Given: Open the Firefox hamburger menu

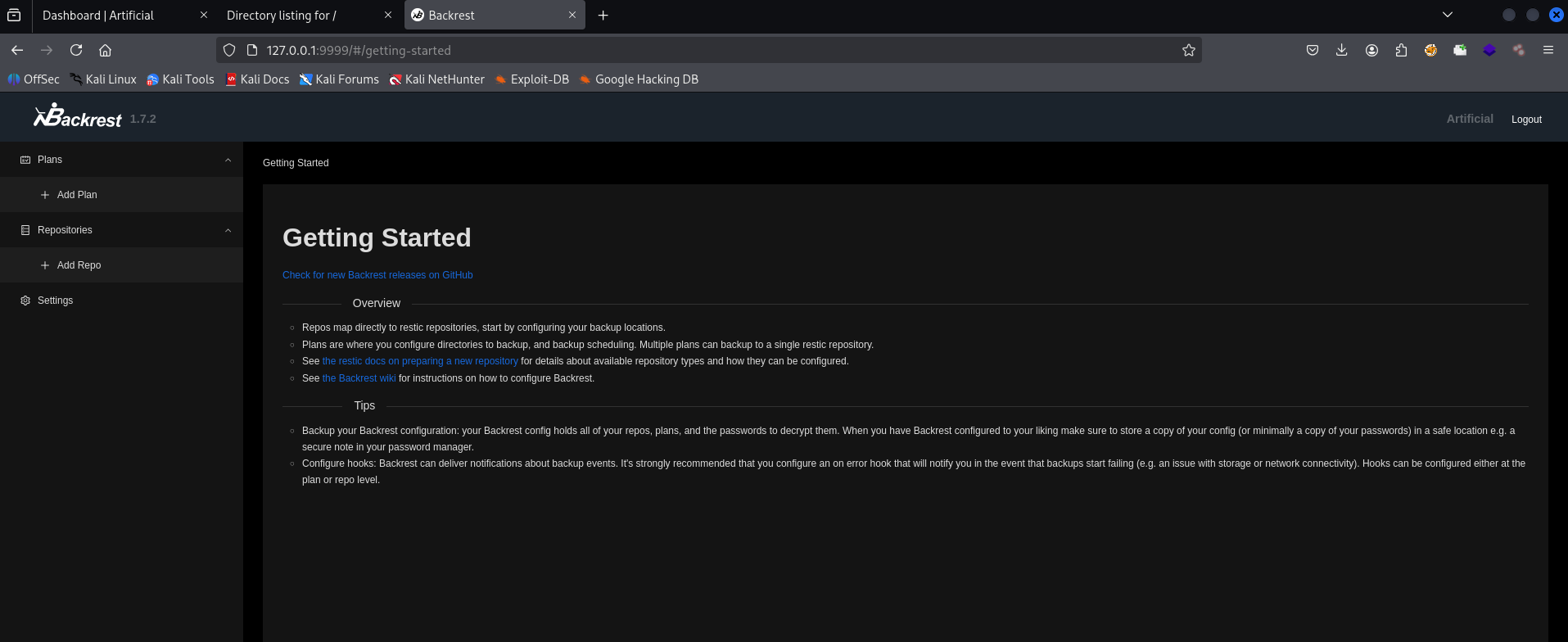Looking at the screenshot, I should tap(1548, 50).
